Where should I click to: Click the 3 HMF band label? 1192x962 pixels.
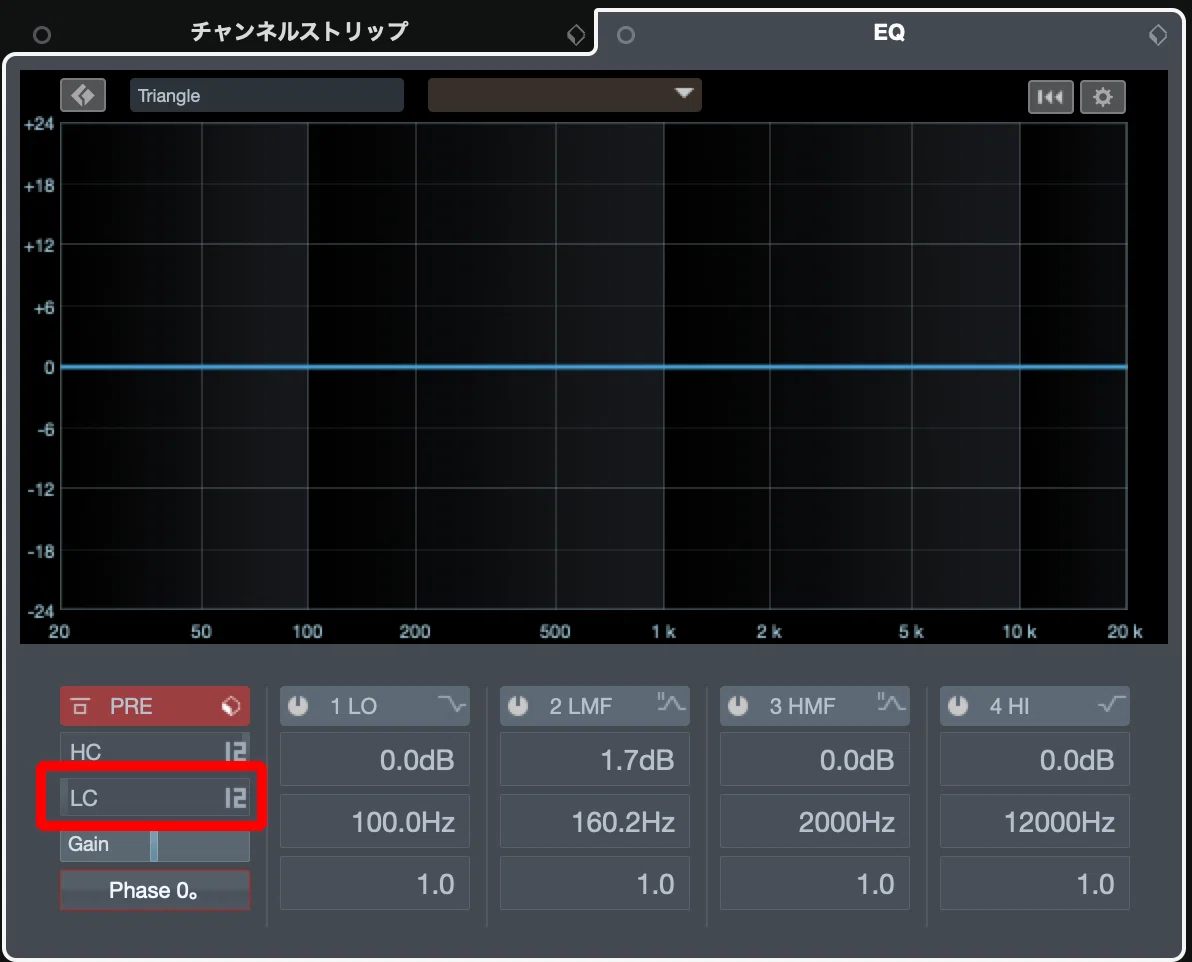point(802,706)
